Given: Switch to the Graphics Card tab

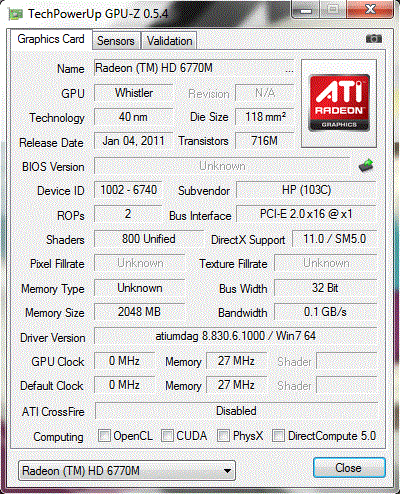Looking at the screenshot, I should pyautogui.click(x=51, y=39).
